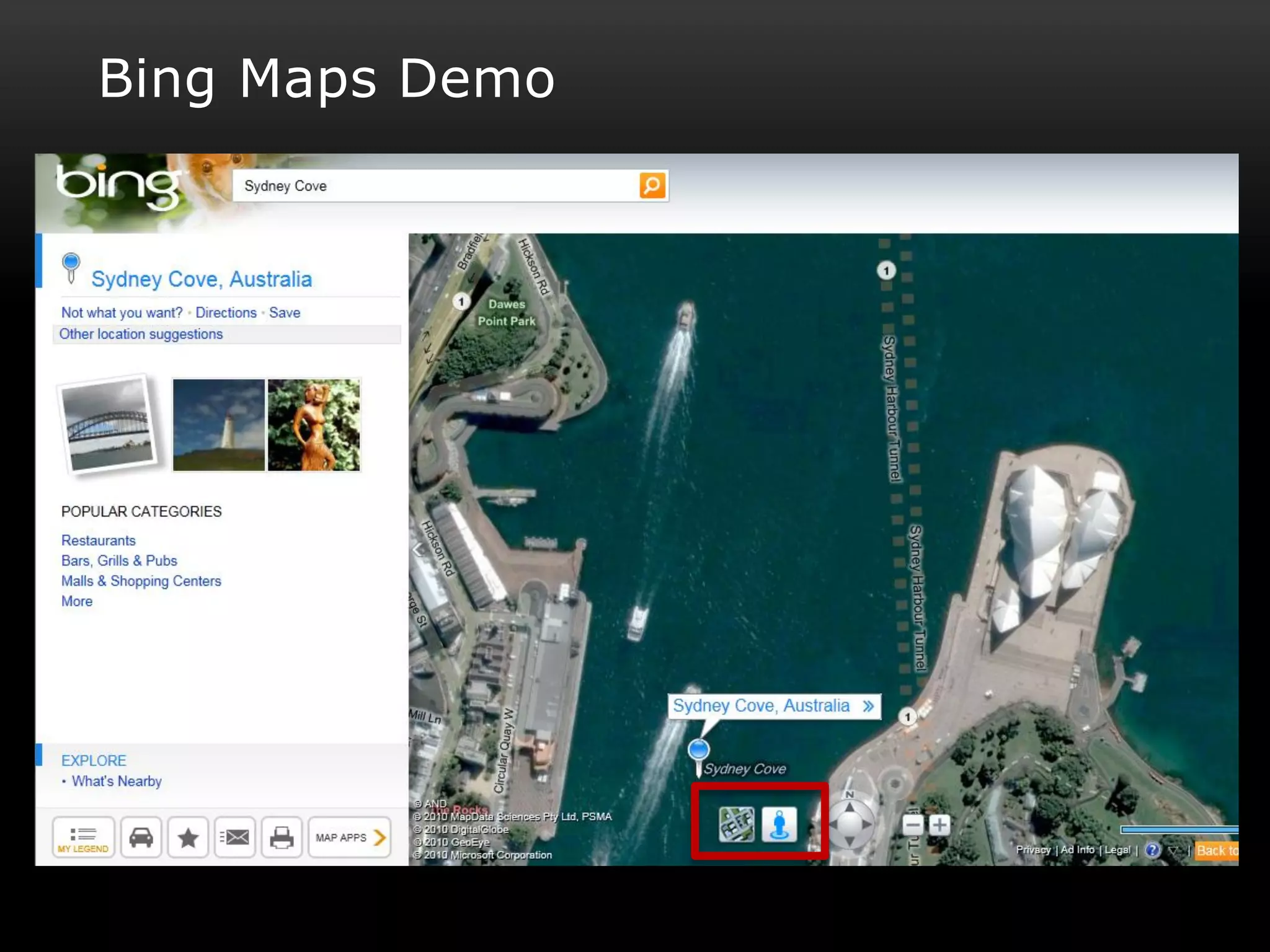Click the Sydney Cove search field
The image size is (1270, 952).
point(435,186)
